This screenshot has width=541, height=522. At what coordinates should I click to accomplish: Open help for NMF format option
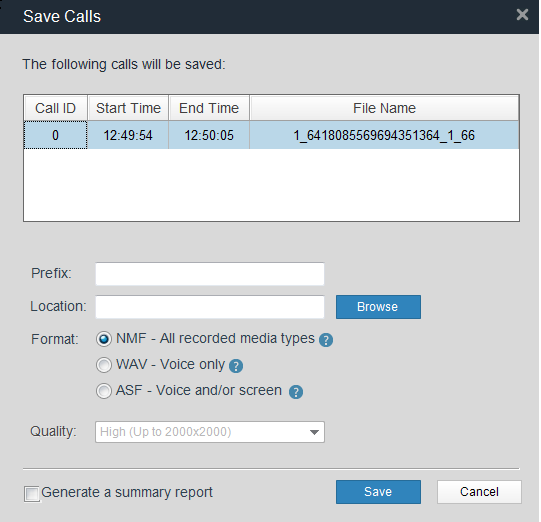[326, 340]
